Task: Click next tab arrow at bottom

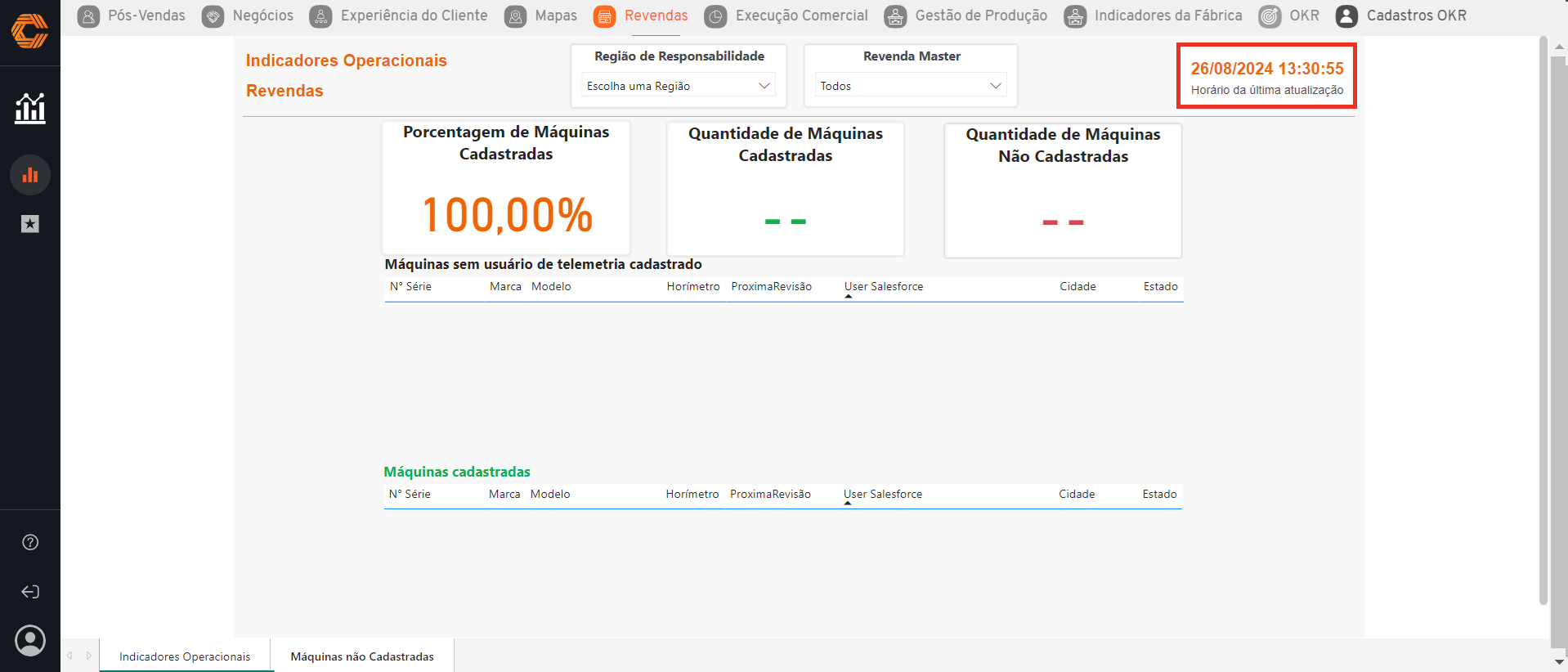Action: pyautogui.click(x=89, y=656)
